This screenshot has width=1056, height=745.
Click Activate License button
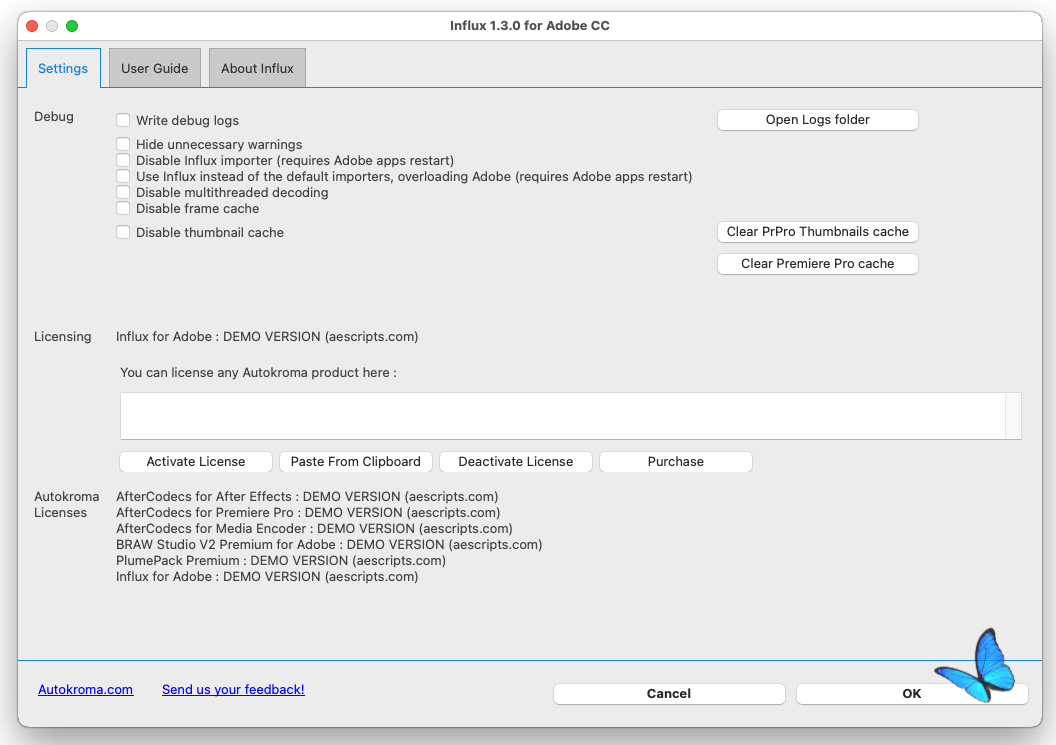tap(196, 461)
